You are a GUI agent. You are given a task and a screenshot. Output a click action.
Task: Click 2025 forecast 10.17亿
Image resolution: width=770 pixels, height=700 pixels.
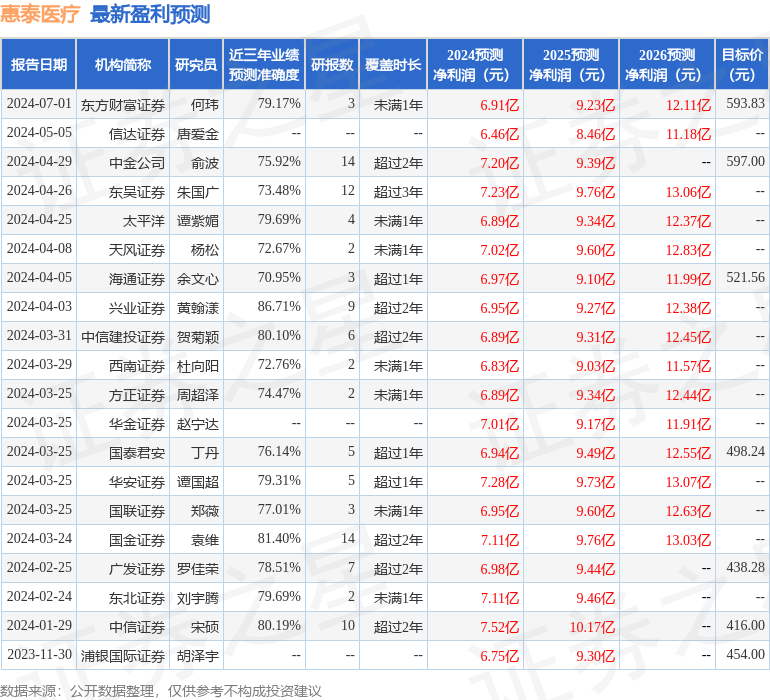point(592,627)
